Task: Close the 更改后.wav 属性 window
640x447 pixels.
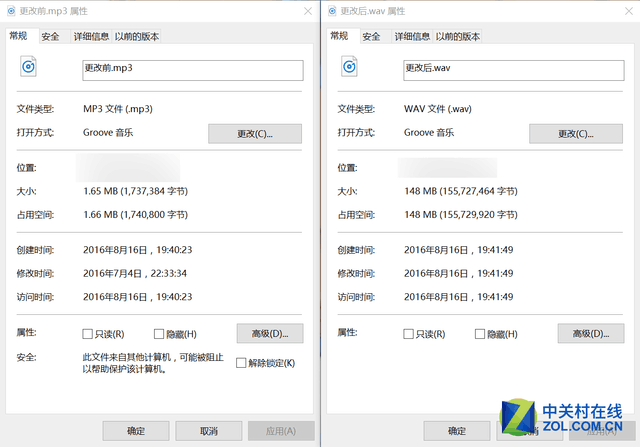Action: click(x=629, y=11)
